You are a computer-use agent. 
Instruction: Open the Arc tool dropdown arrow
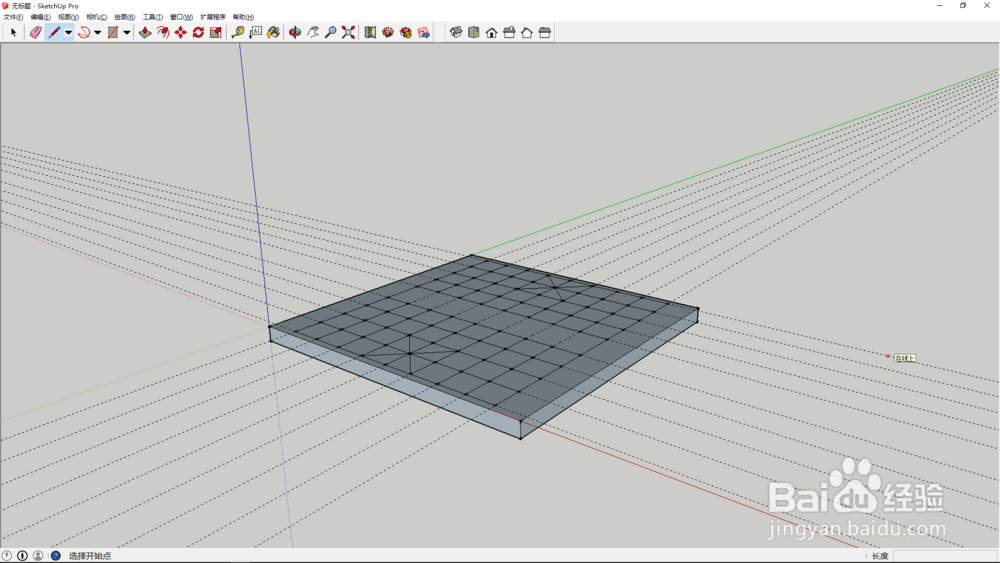[98, 33]
